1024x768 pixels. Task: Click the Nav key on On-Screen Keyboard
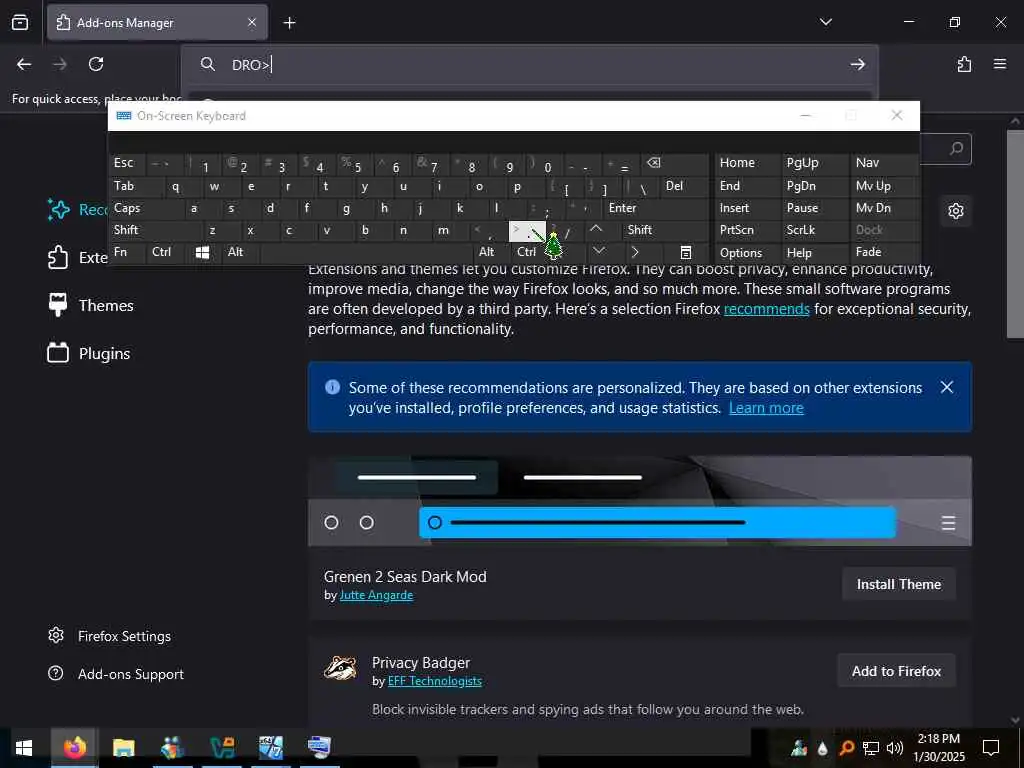tap(885, 163)
